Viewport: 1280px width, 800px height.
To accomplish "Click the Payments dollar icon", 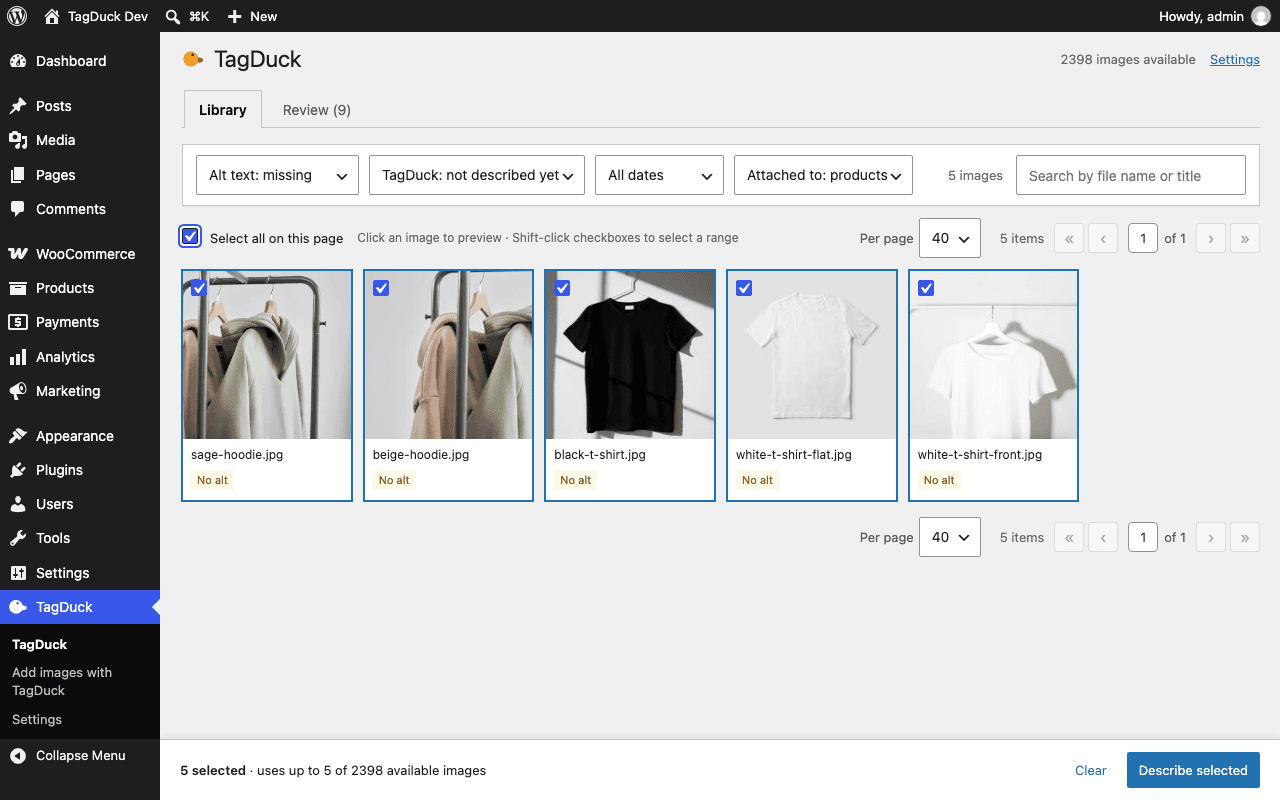I will click(18, 322).
